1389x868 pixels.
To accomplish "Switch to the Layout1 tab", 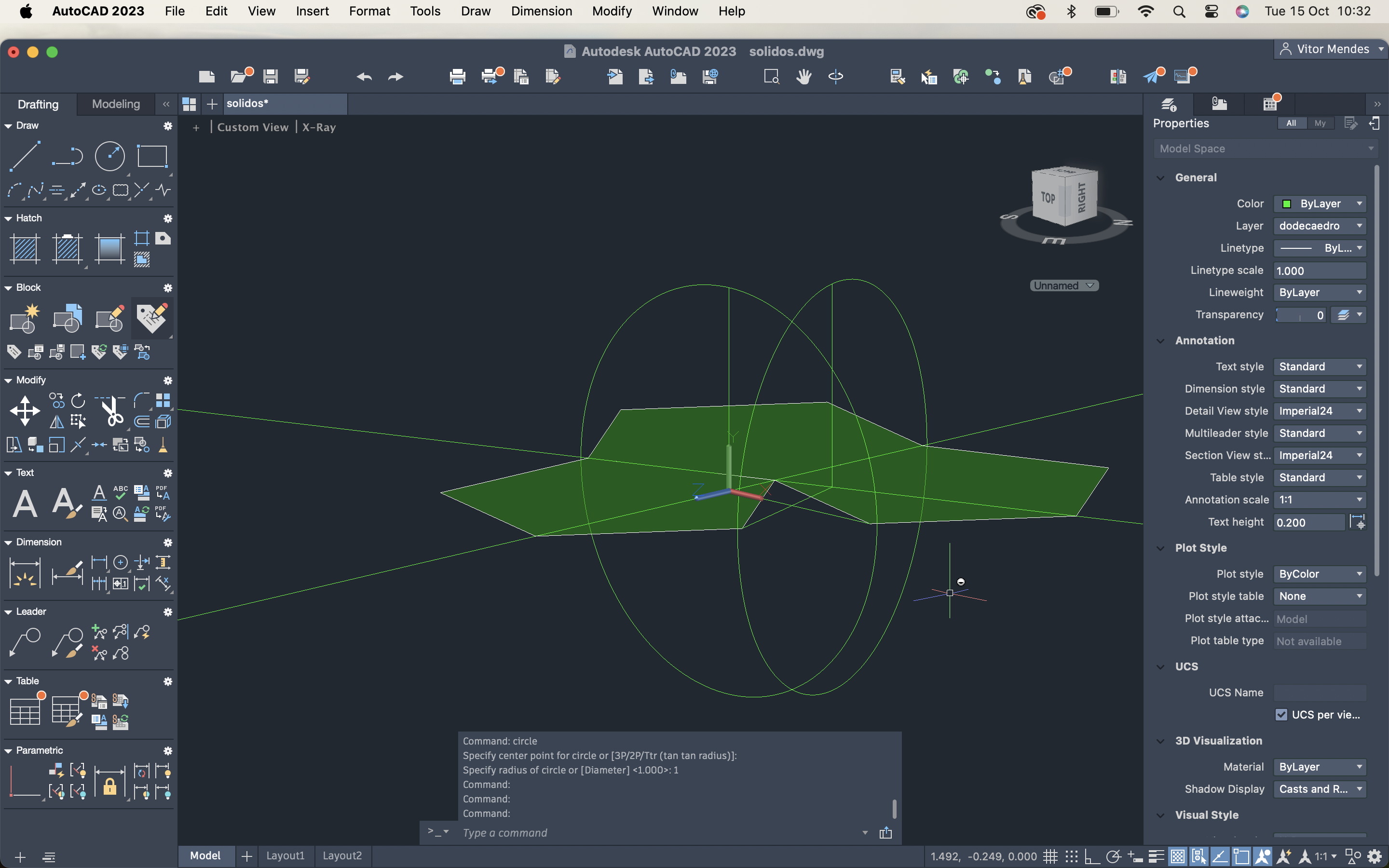I will pyautogui.click(x=285, y=855).
